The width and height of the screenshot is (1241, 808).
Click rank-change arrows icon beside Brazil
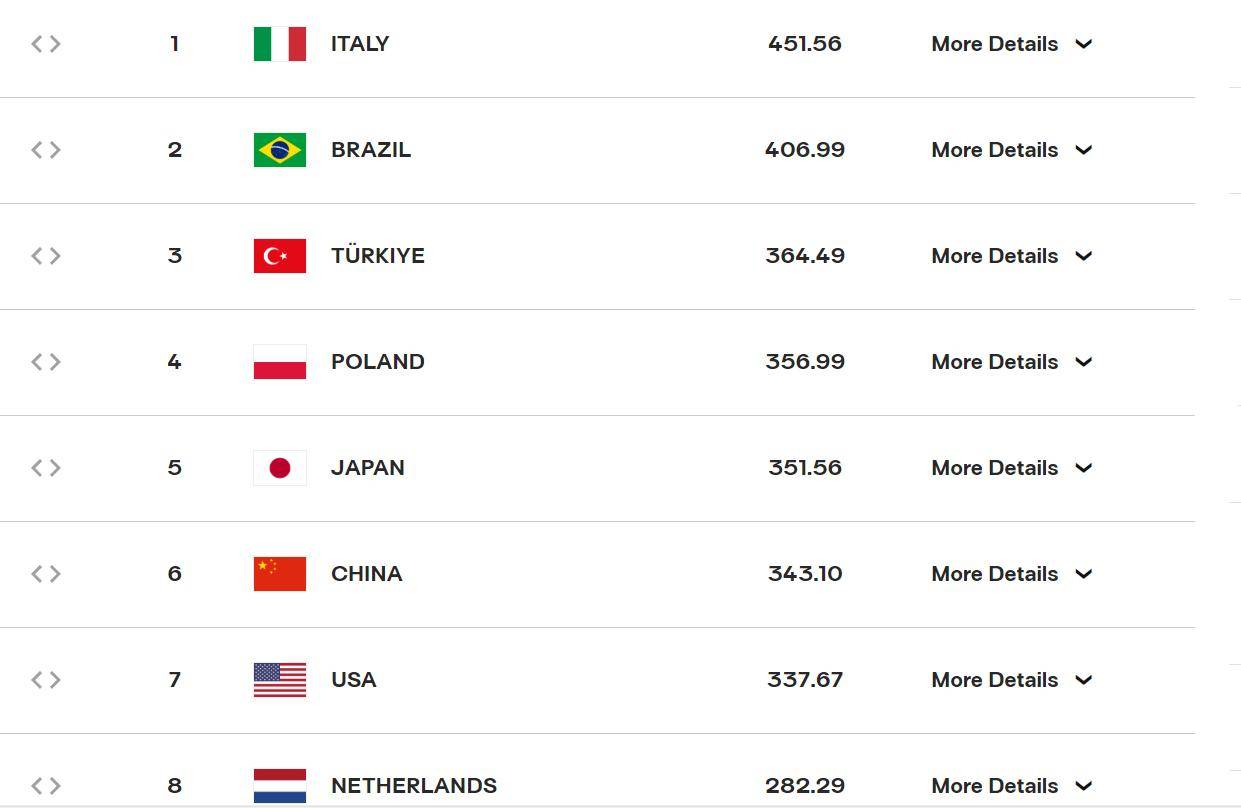click(x=46, y=150)
